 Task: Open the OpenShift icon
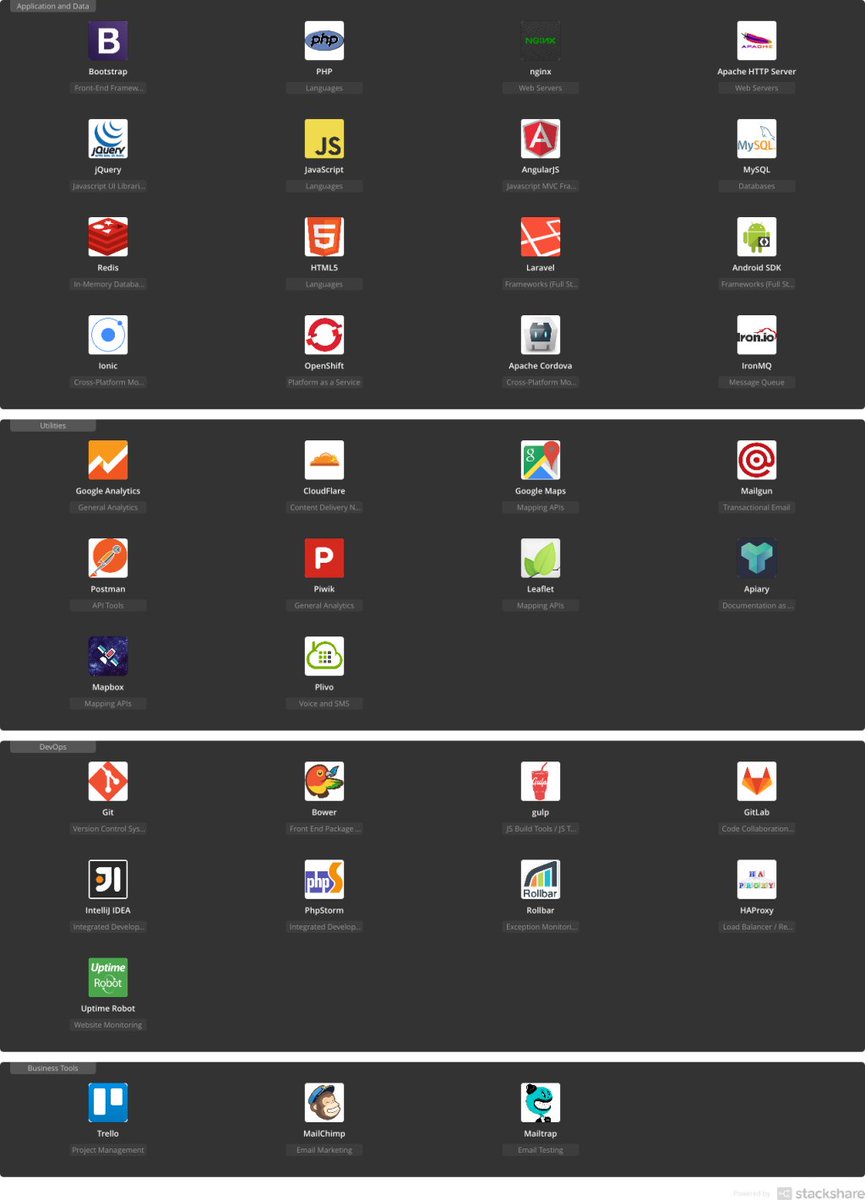coord(324,335)
